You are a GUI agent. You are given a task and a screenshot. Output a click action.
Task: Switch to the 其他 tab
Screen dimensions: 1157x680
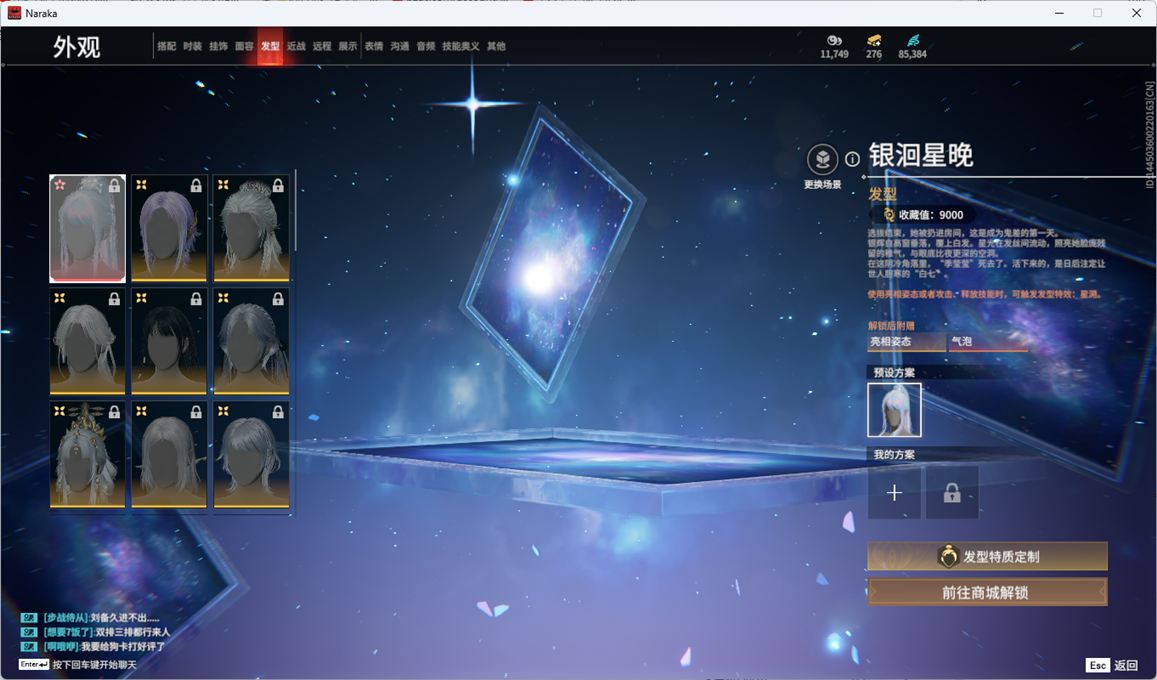[x=496, y=46]
